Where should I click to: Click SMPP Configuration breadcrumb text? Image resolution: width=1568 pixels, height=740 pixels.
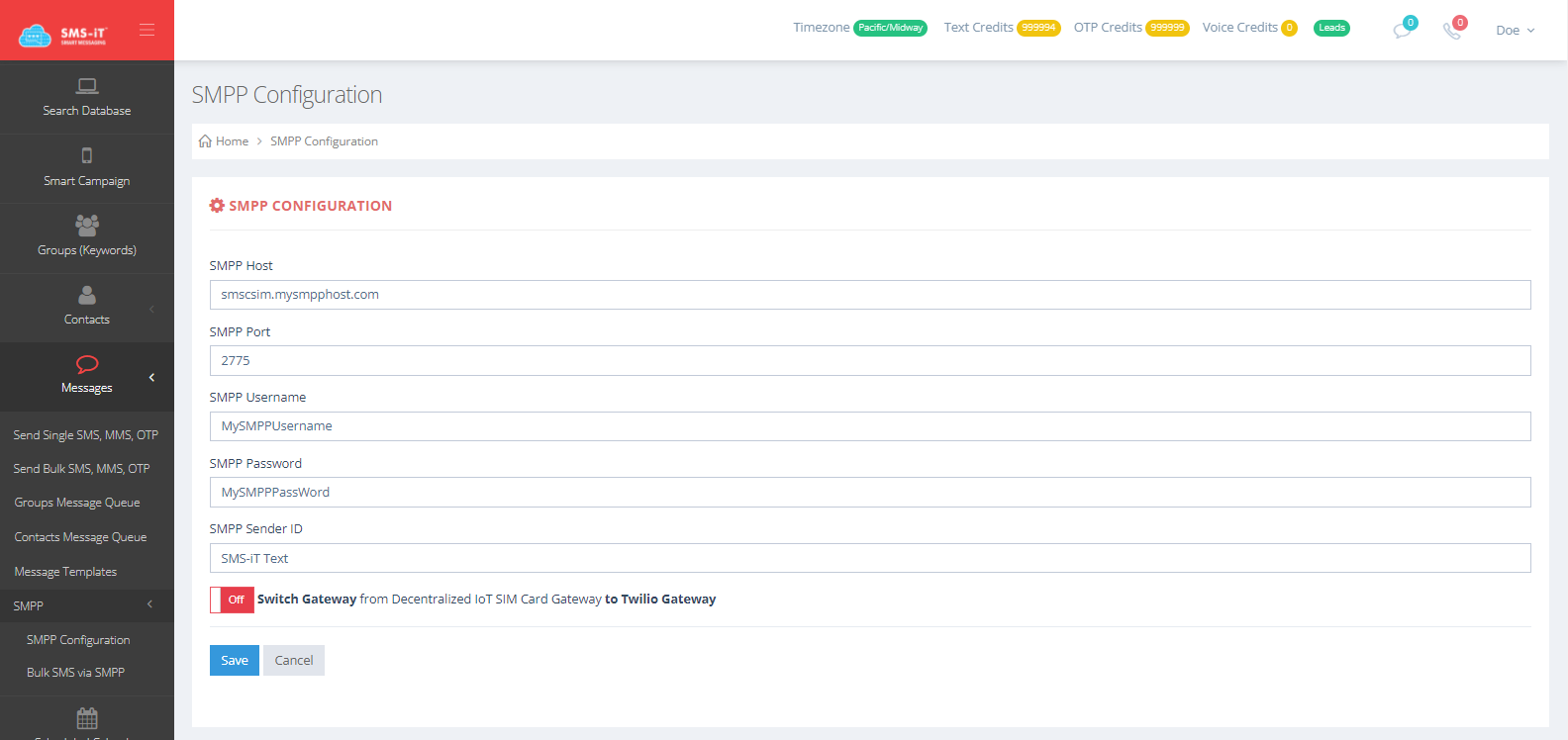coord(324,141)
